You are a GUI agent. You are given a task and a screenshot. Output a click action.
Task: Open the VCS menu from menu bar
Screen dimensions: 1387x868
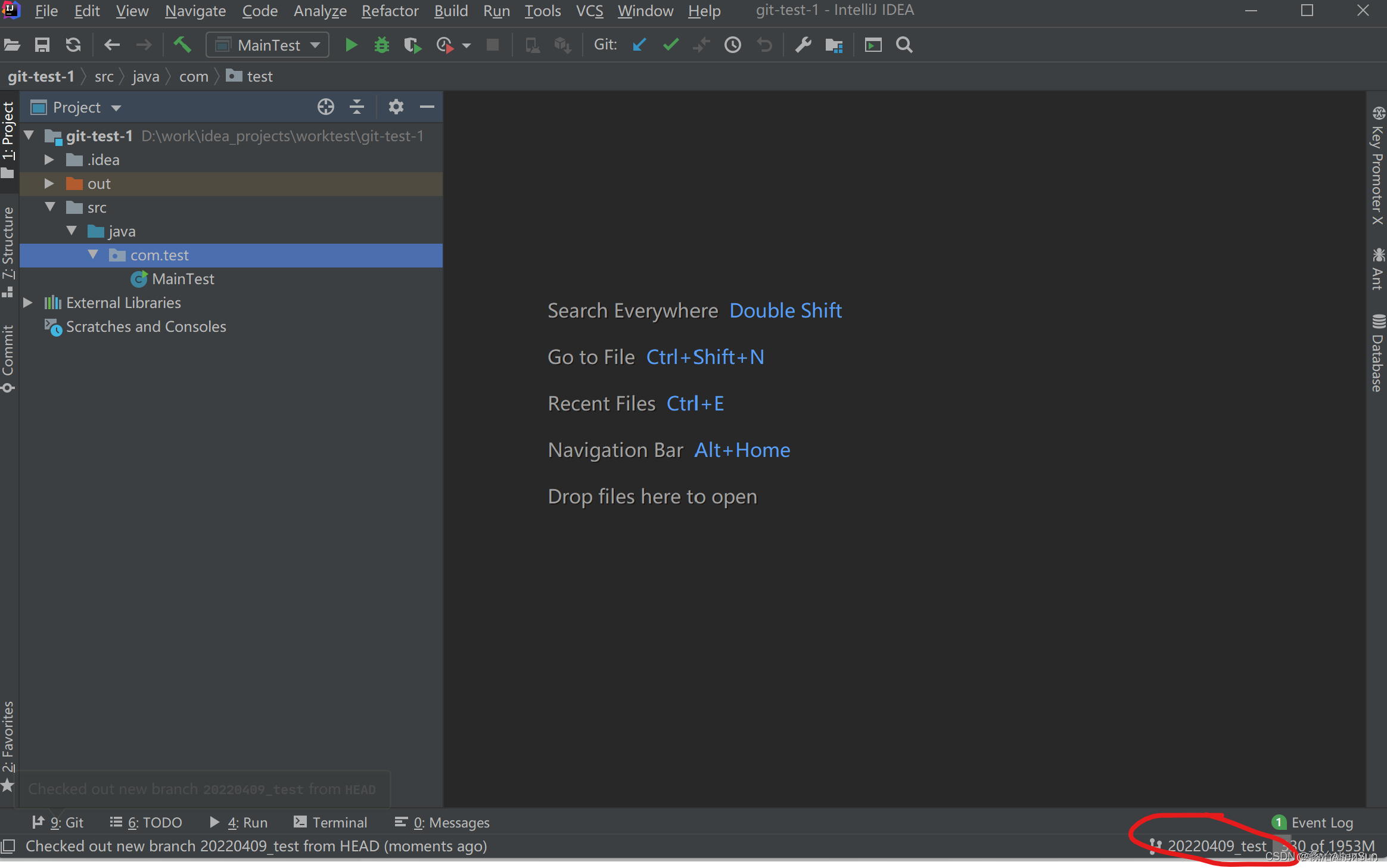pos(591,10)
